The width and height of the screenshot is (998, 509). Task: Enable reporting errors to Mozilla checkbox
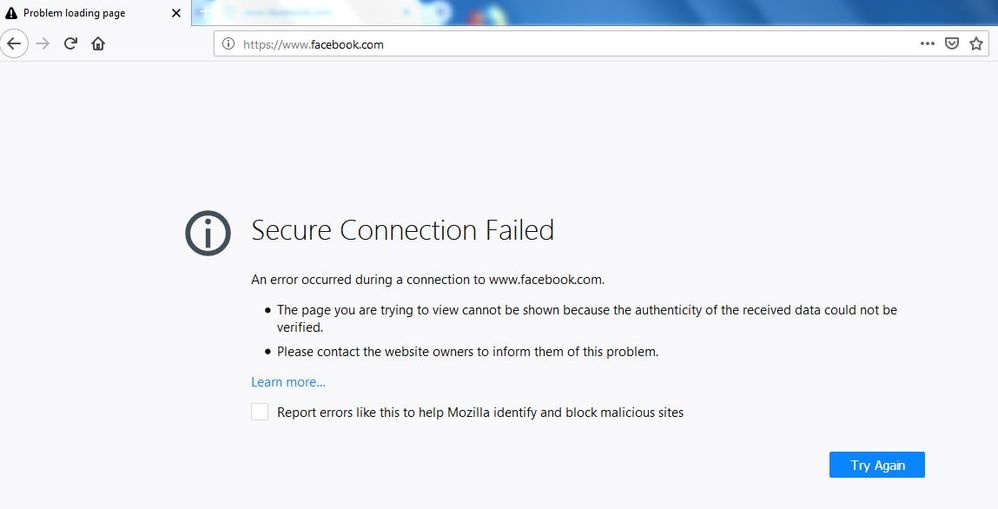pos(260,412)
